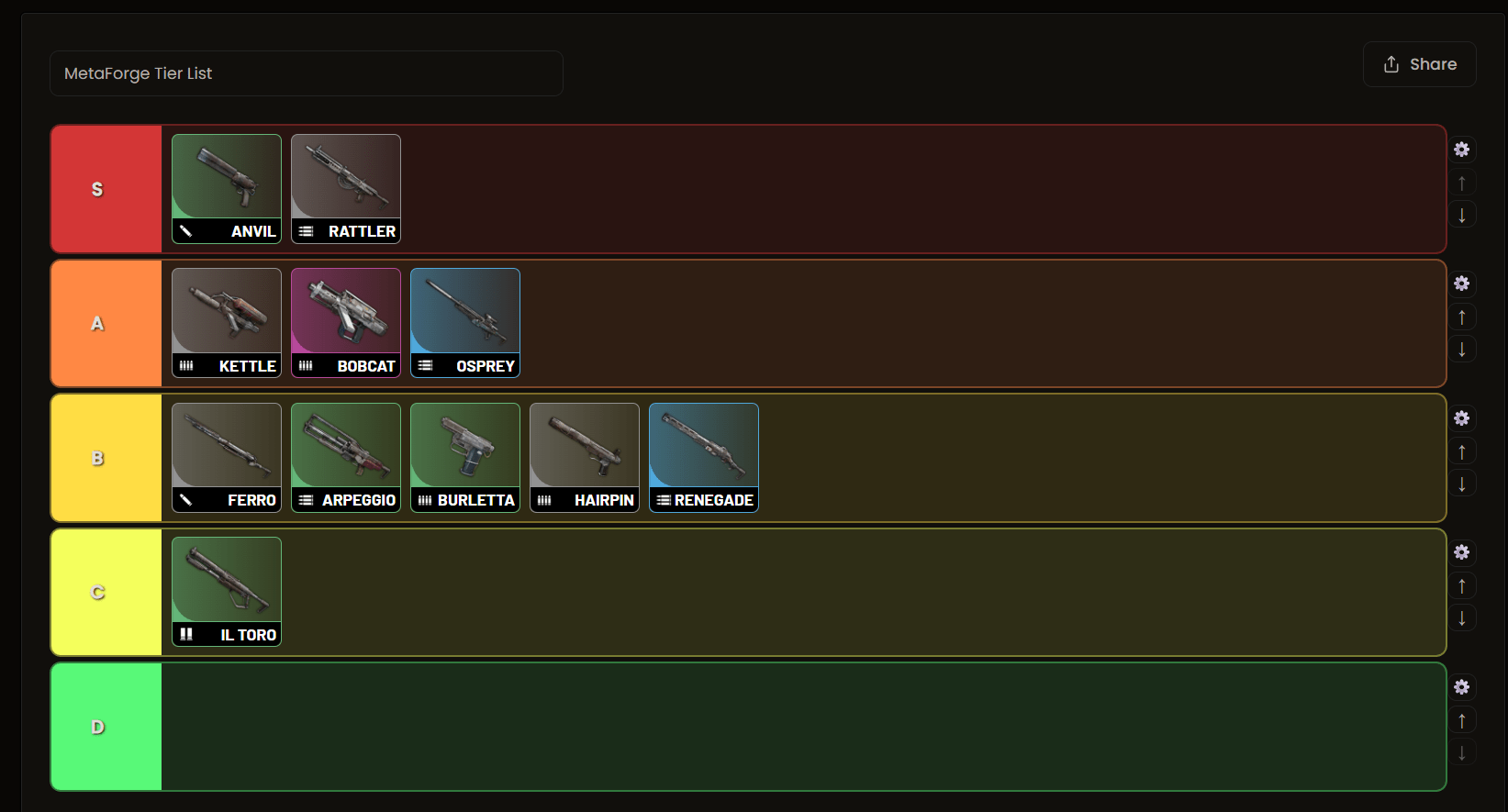Click the Il Toro weapon card
1508x812 pixels.
pyautogui.click(x=227, y=592)
